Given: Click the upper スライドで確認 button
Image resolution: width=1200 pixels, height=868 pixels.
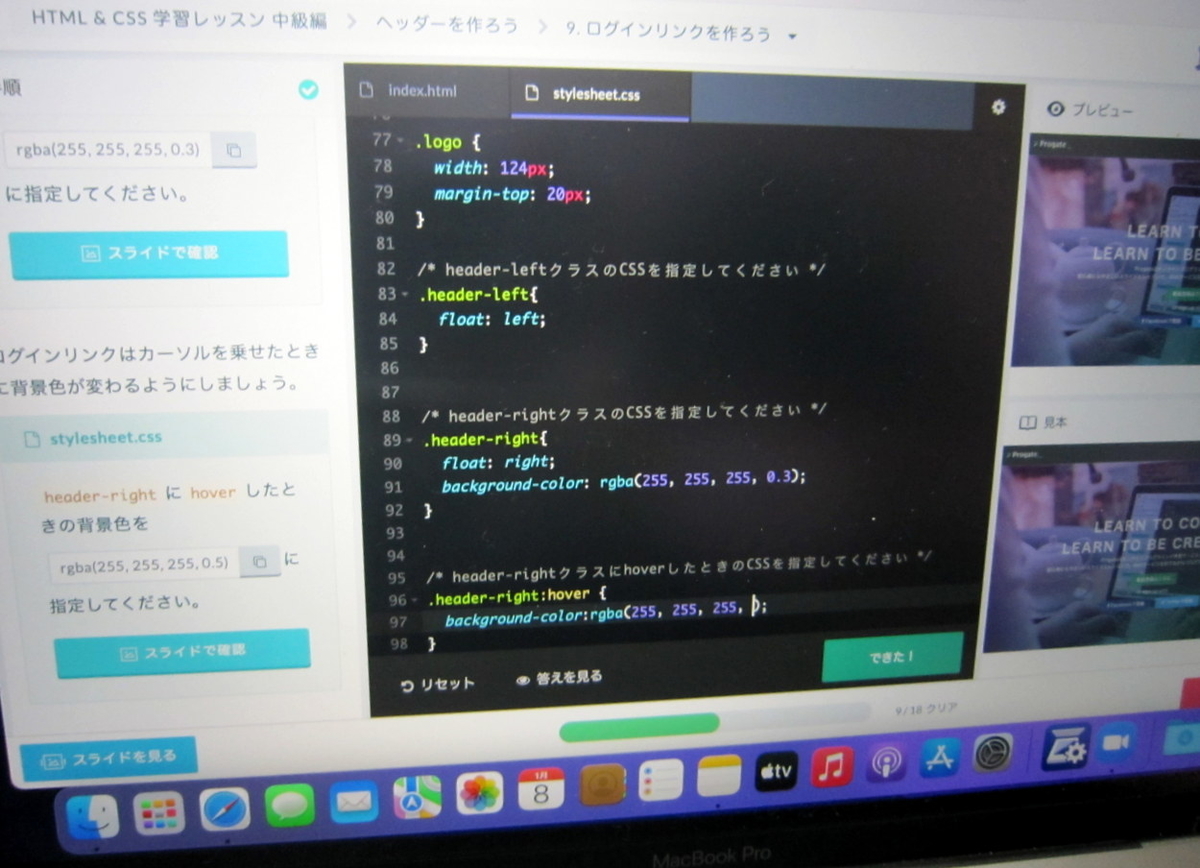Looking at the screenshot, I should (x=149, y=254).
